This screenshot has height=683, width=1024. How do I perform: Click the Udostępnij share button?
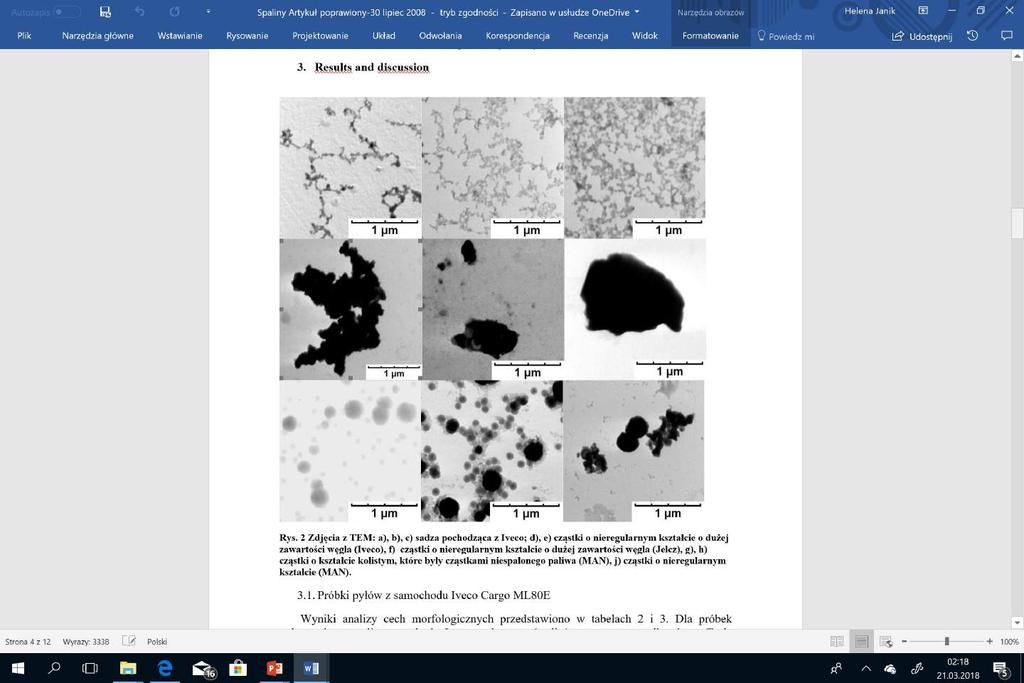pos(922,36)
